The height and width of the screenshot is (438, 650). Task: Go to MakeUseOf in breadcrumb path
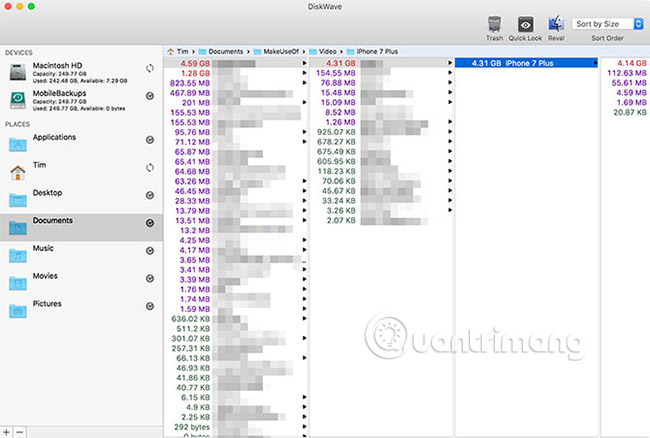click(x=276, y=51)
